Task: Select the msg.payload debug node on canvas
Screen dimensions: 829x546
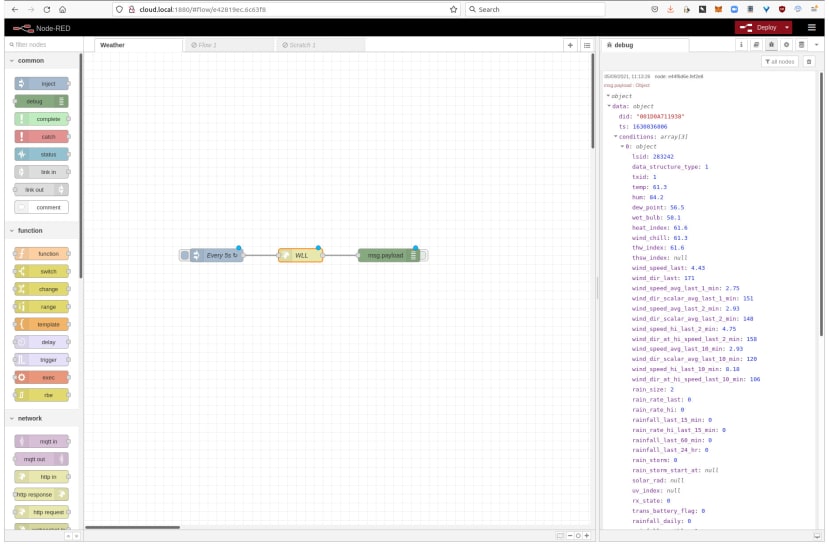Action: [389, 255]
